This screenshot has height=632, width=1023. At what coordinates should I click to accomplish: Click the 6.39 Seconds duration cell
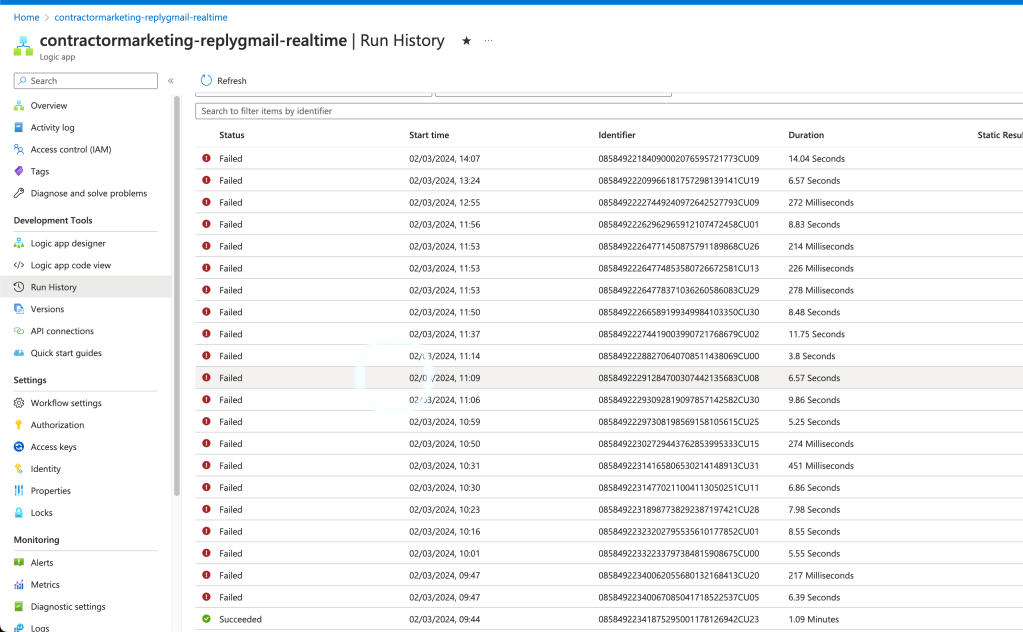click(x=814, y=597)
